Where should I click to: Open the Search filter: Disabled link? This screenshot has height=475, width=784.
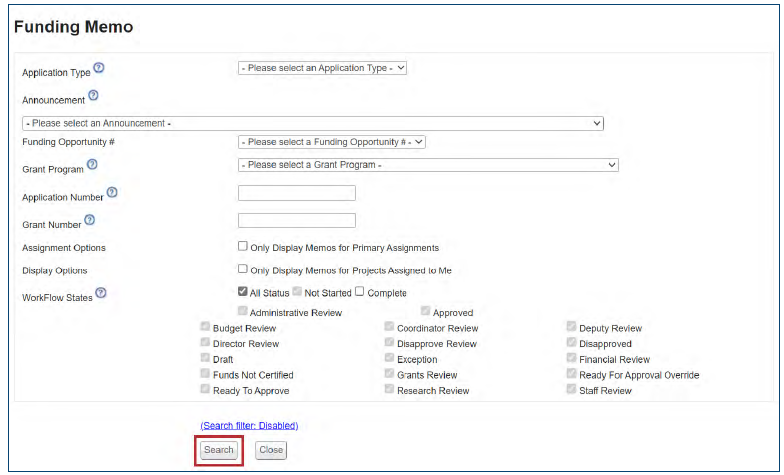click(x=249, y=426)
